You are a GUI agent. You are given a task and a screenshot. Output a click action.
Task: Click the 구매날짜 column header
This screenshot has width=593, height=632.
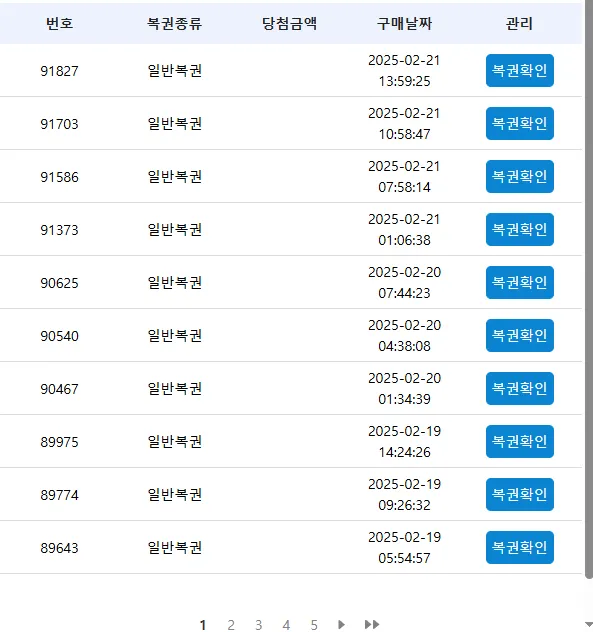click(404, 23)
